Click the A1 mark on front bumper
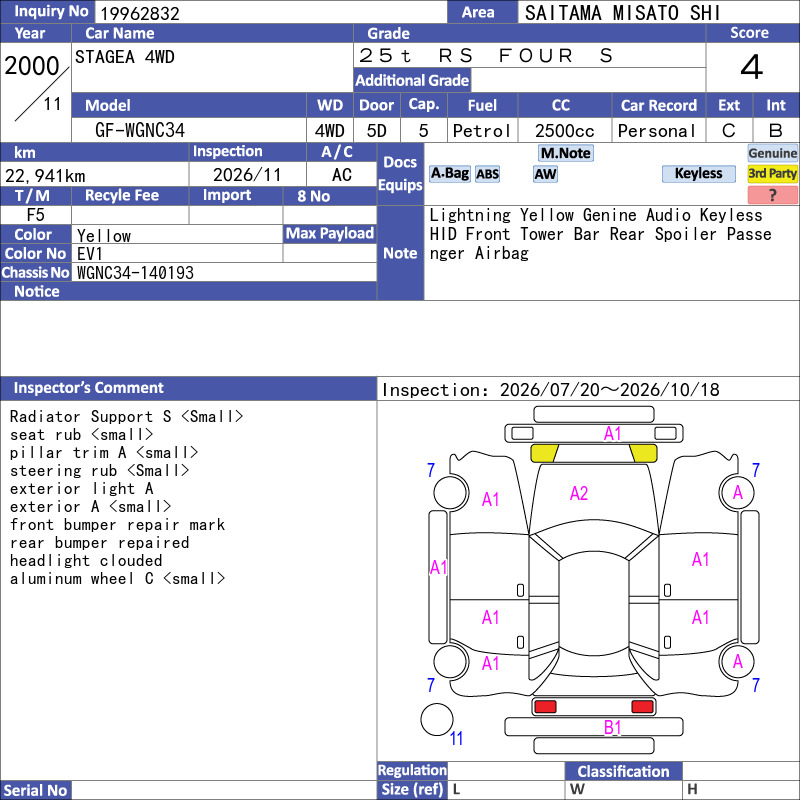 [612, 434]
